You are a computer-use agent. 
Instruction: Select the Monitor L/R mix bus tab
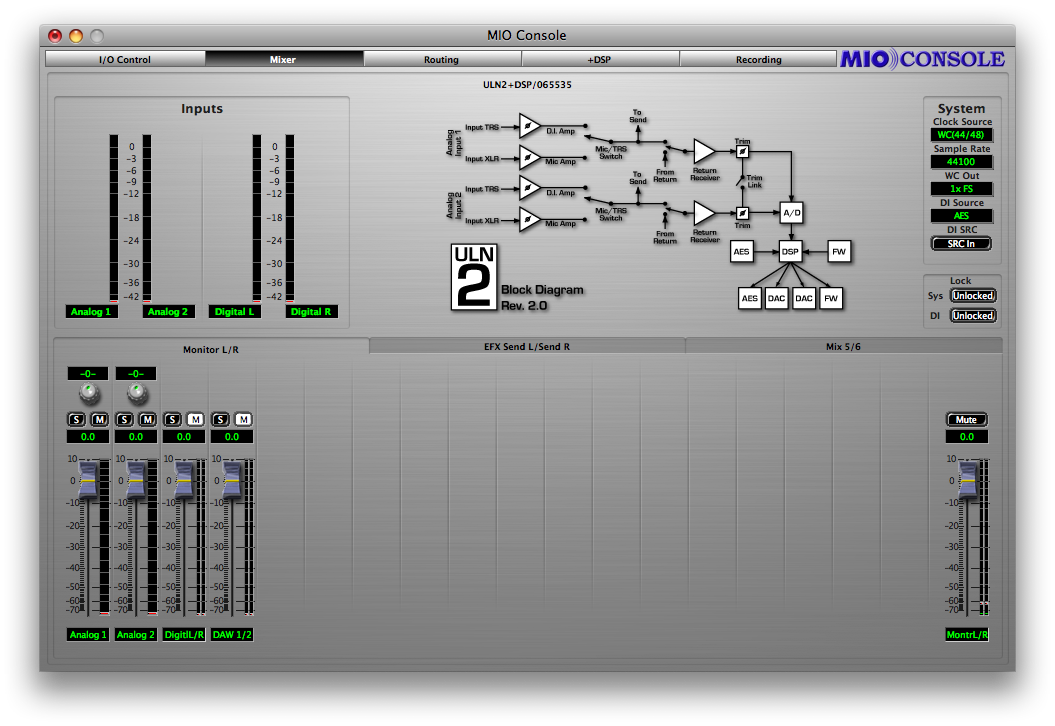point(211,349)
